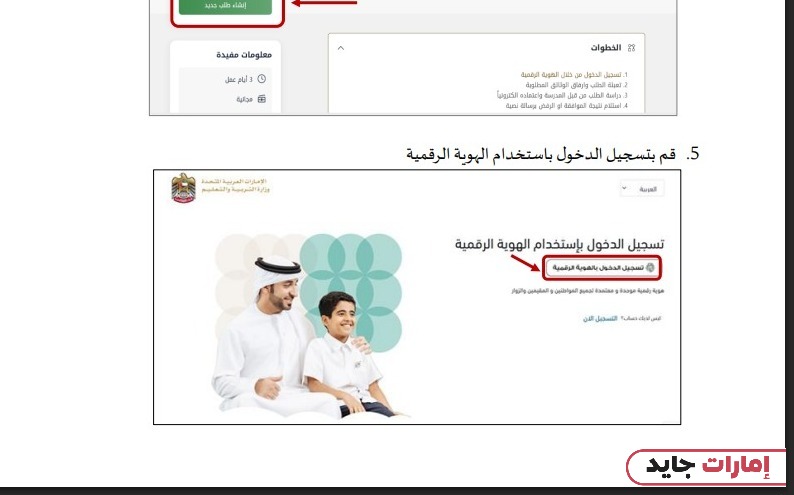
Task: Click the green 'إنشاء طلب جديد' button
Action: pos(225,6)
